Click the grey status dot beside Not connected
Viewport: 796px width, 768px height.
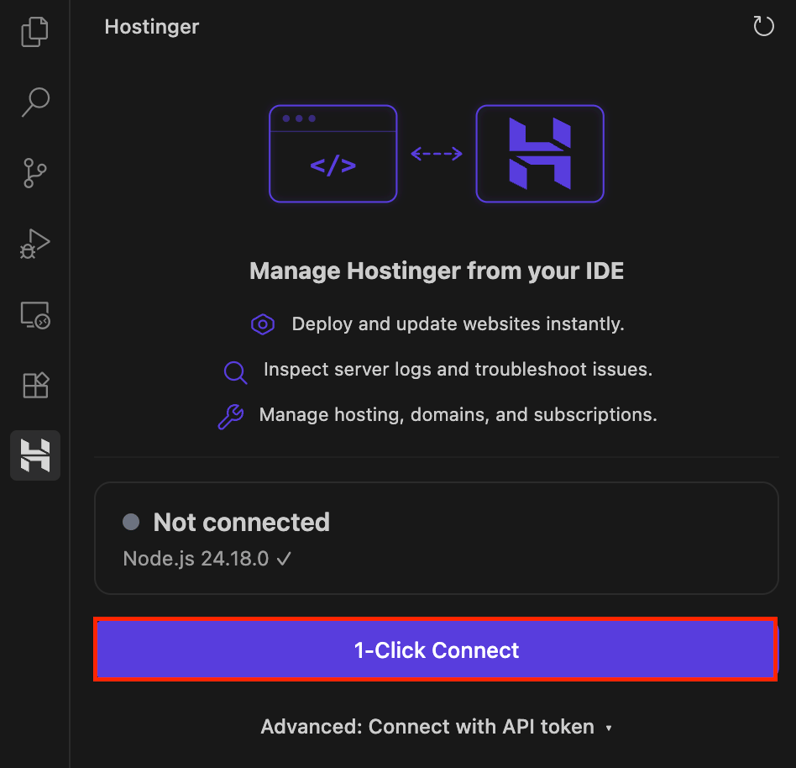pyautogui.click(x=131, y=522)
